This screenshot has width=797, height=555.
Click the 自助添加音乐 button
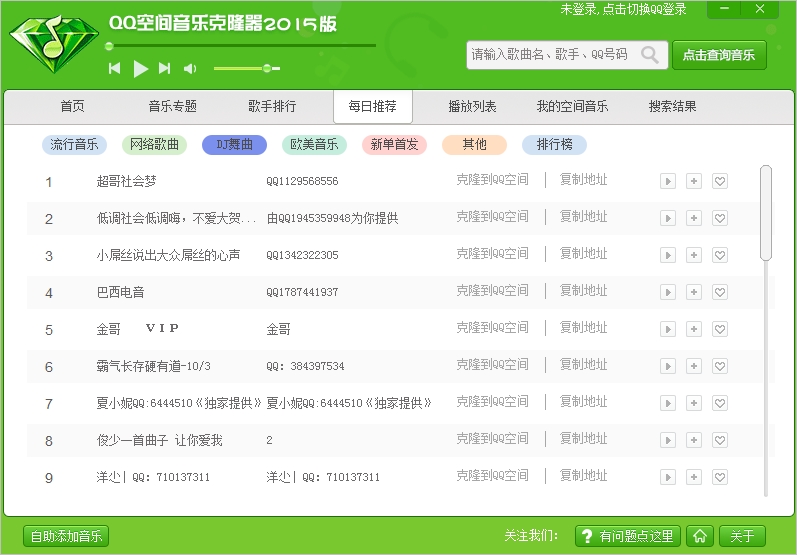[x=66, y=536]
